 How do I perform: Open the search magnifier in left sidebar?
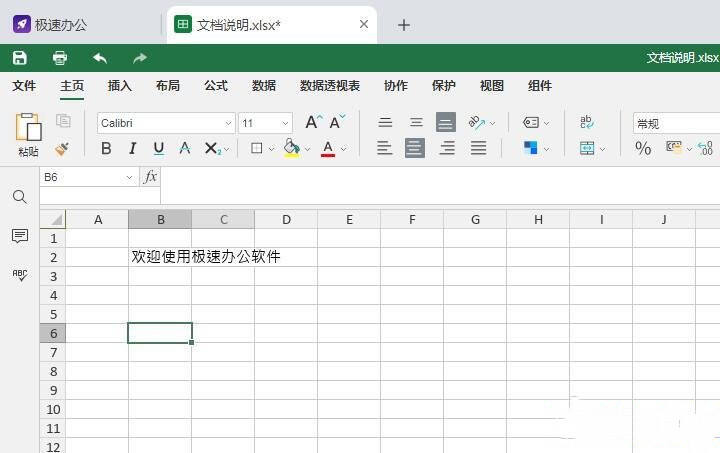pyautogui.click(x=20, y=197)
